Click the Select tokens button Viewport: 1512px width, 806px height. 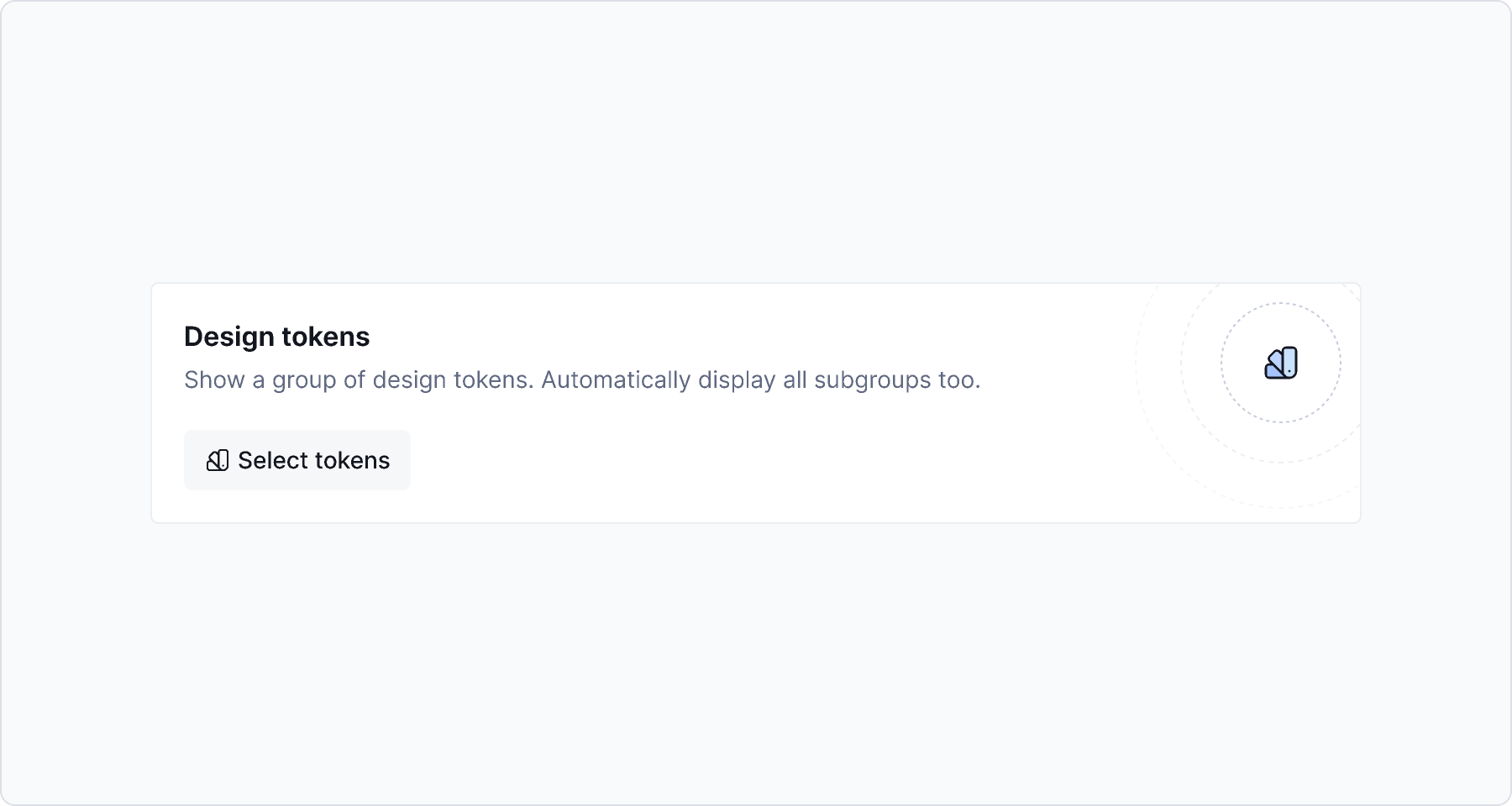pos(297,460)
